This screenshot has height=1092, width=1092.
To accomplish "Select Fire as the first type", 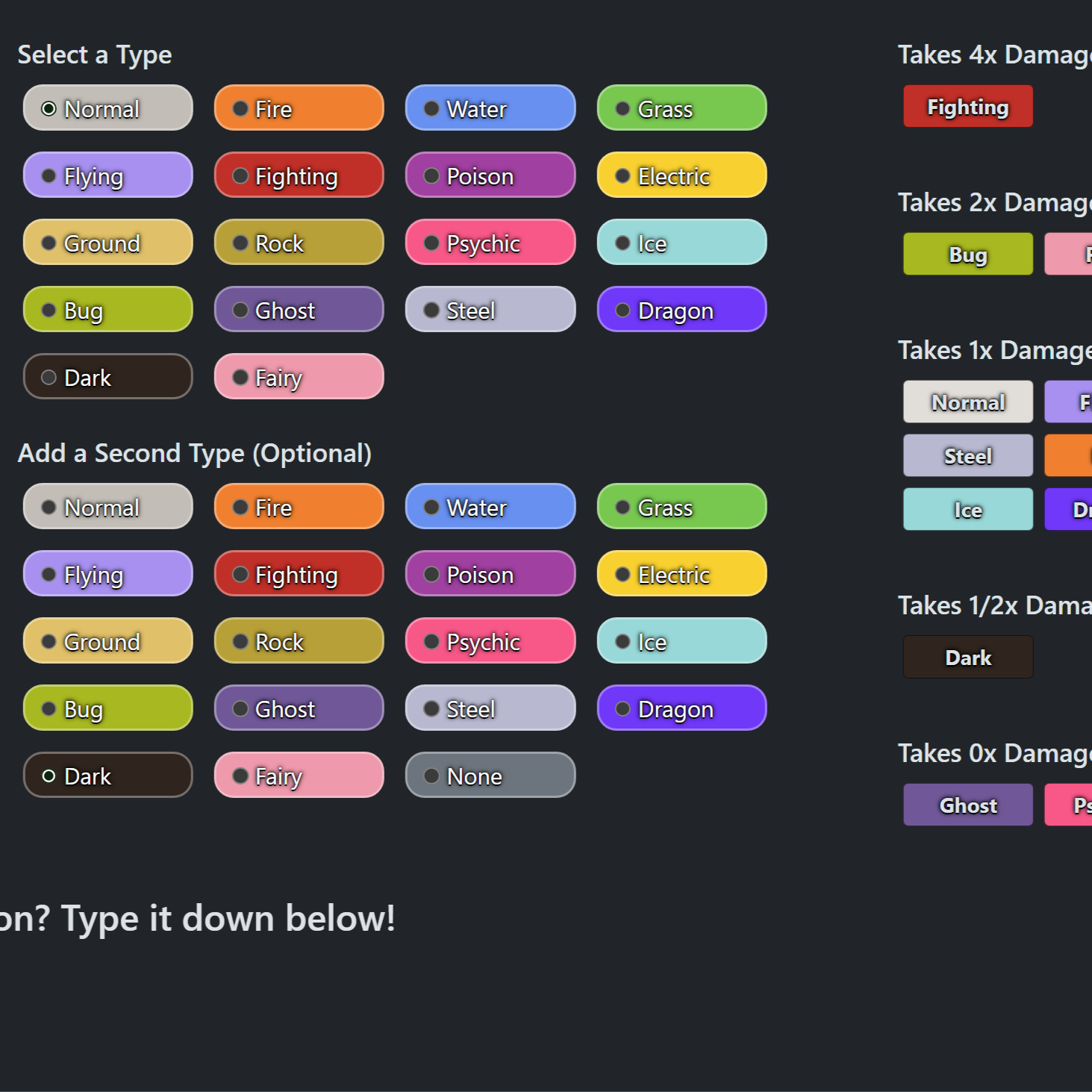I will 299,108.
